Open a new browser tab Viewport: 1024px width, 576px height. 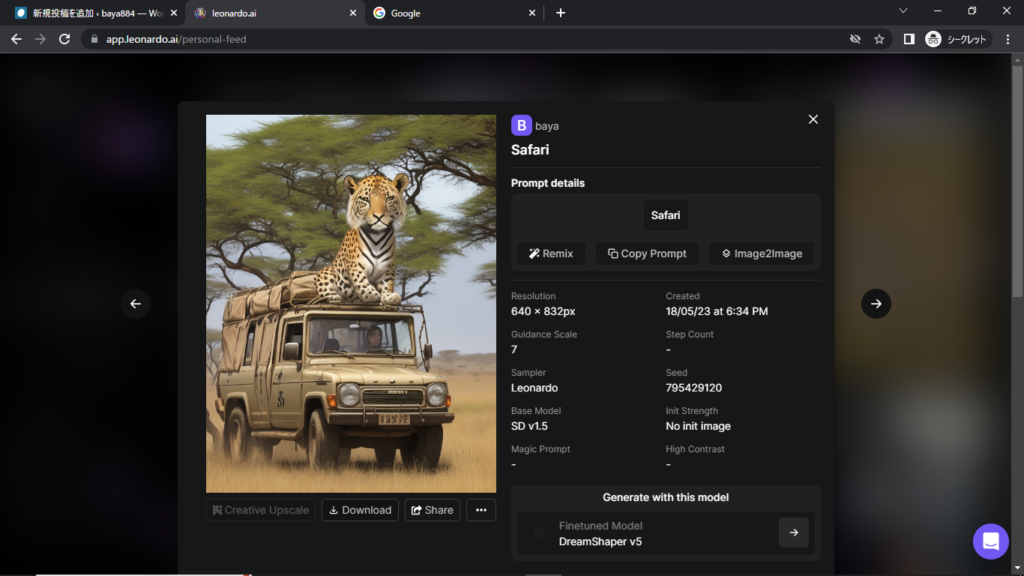tap(560, 13)
